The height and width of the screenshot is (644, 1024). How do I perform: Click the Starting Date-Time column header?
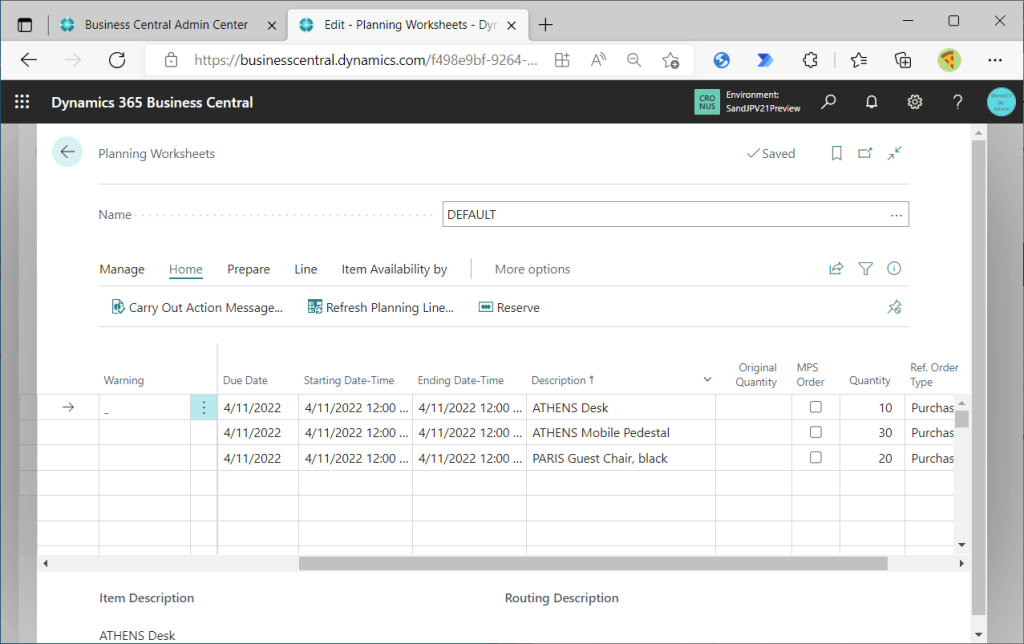pyautogui.click(x=349, y=380)
